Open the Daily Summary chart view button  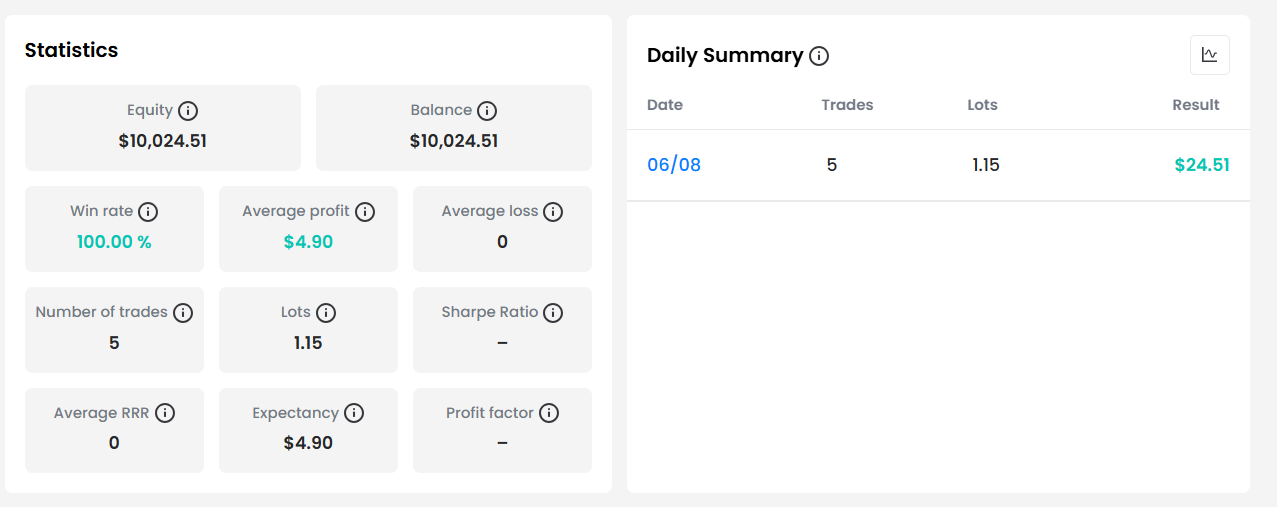tap(1210, 55)
